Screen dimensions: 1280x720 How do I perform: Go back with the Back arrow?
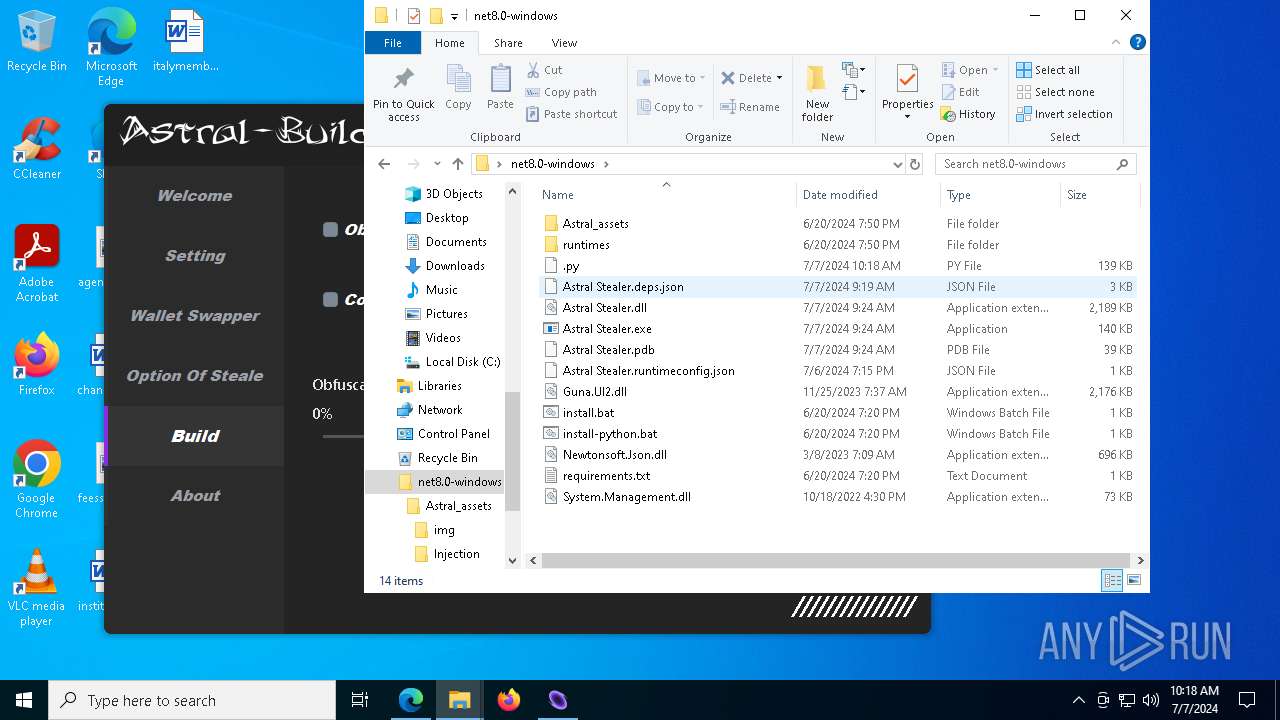coord(384,164)
